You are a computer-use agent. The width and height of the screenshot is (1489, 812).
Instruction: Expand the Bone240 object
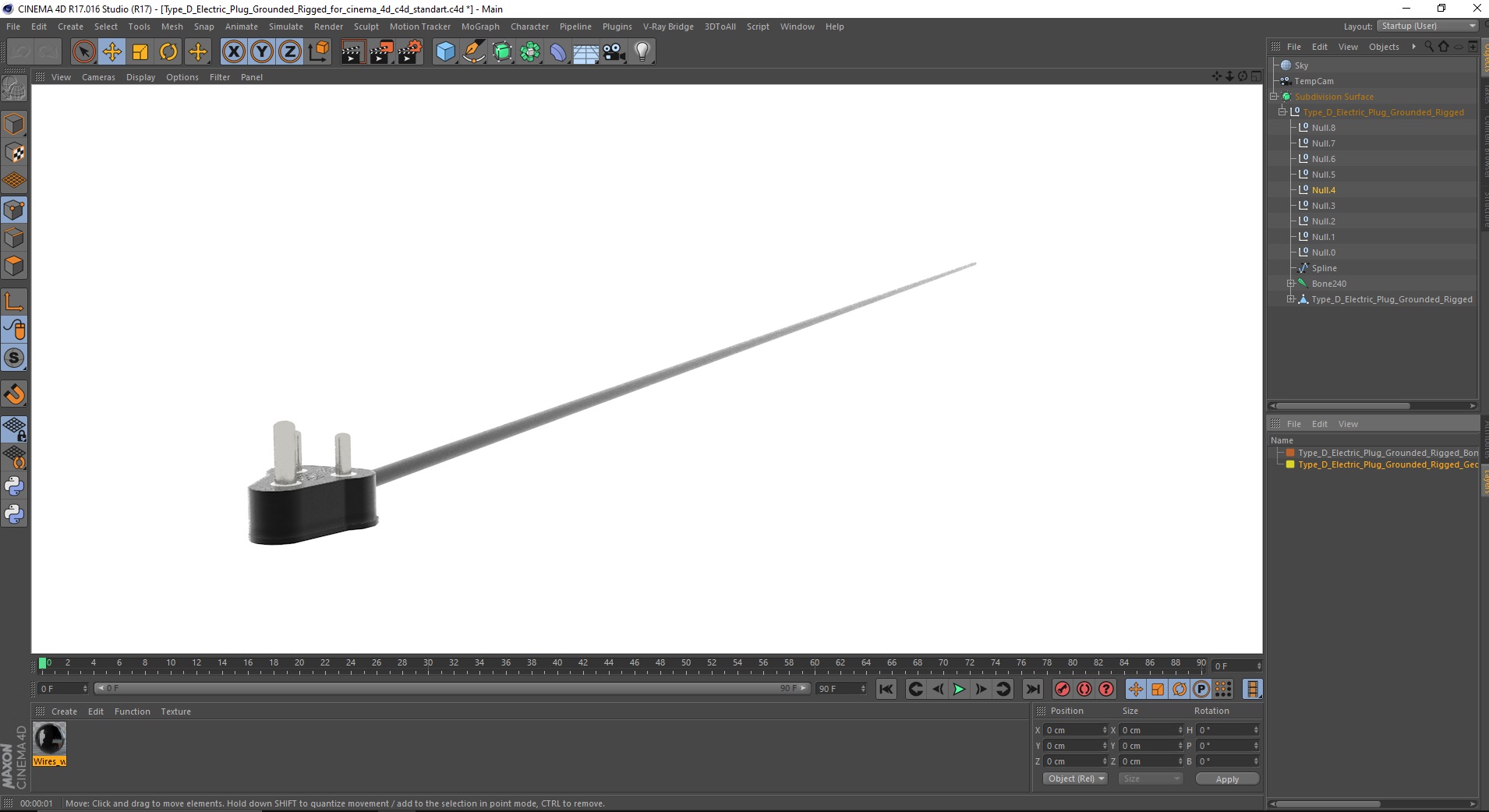(x=1290, y=284)
